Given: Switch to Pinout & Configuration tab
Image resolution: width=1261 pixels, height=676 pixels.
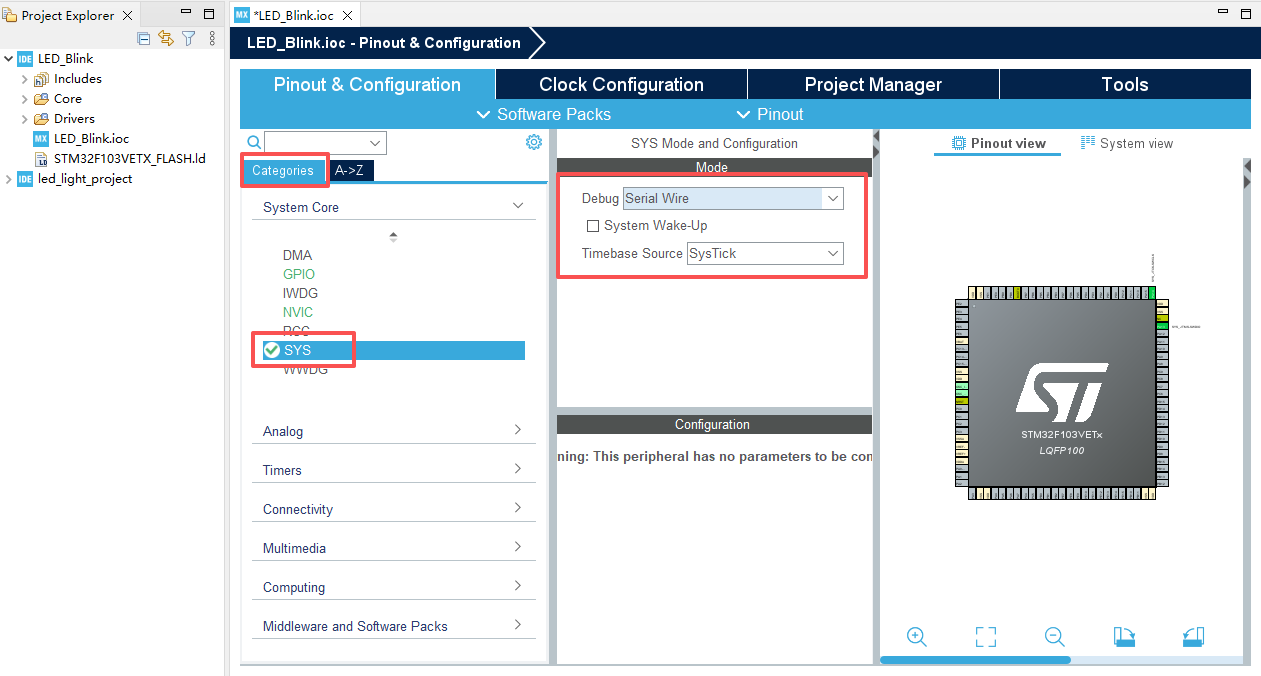Looking at the screenshot, I should pos(367,84).
